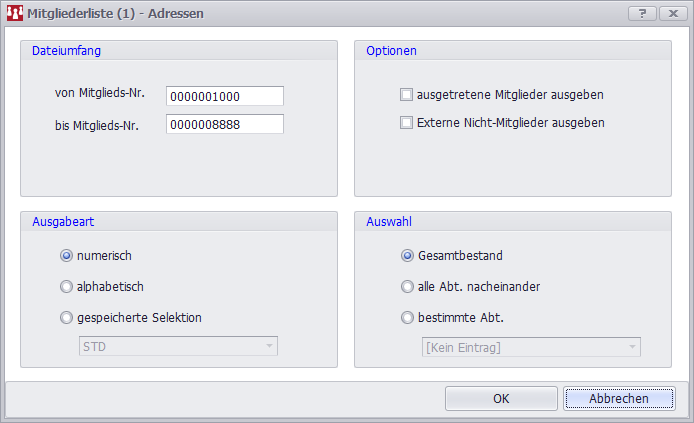Select the 'Gesamtbestand' radio button
This screenshot has height=423, width=694.
(407, 255)
